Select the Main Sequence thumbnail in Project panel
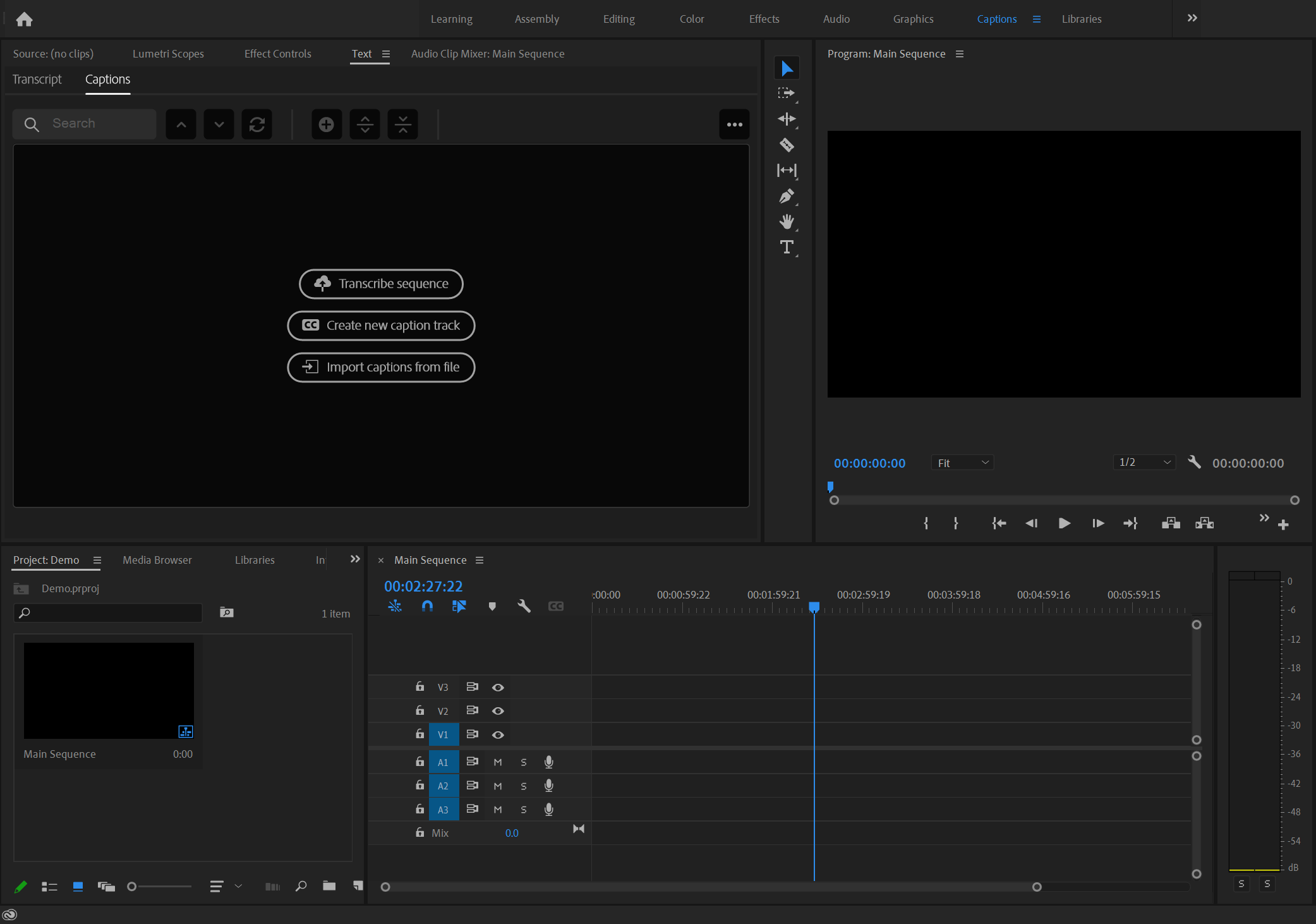The width and height of the screenshot is (1316, 924). point(108,690)
